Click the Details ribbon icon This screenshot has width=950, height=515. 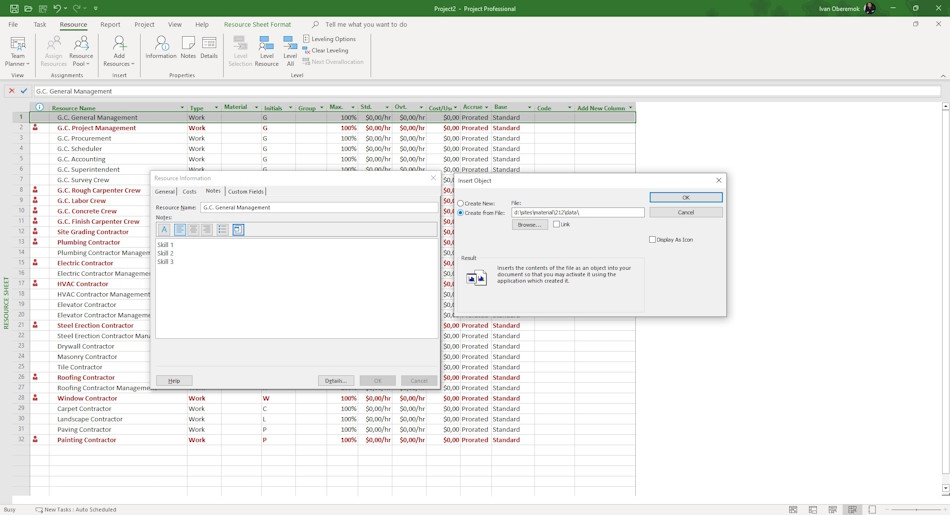click(x=209, y=47)
